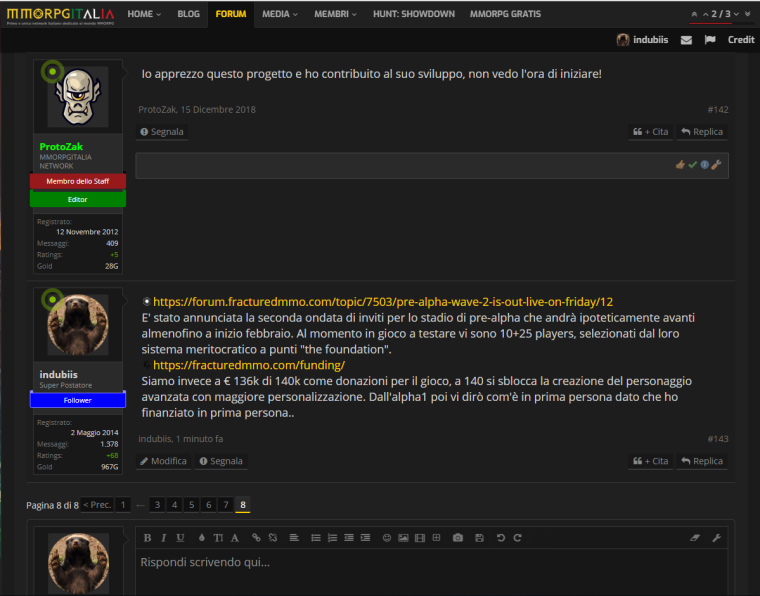This screenshot has width=760, height=596.
Task: Undo the last edit in editor
Action: point(501,538)
